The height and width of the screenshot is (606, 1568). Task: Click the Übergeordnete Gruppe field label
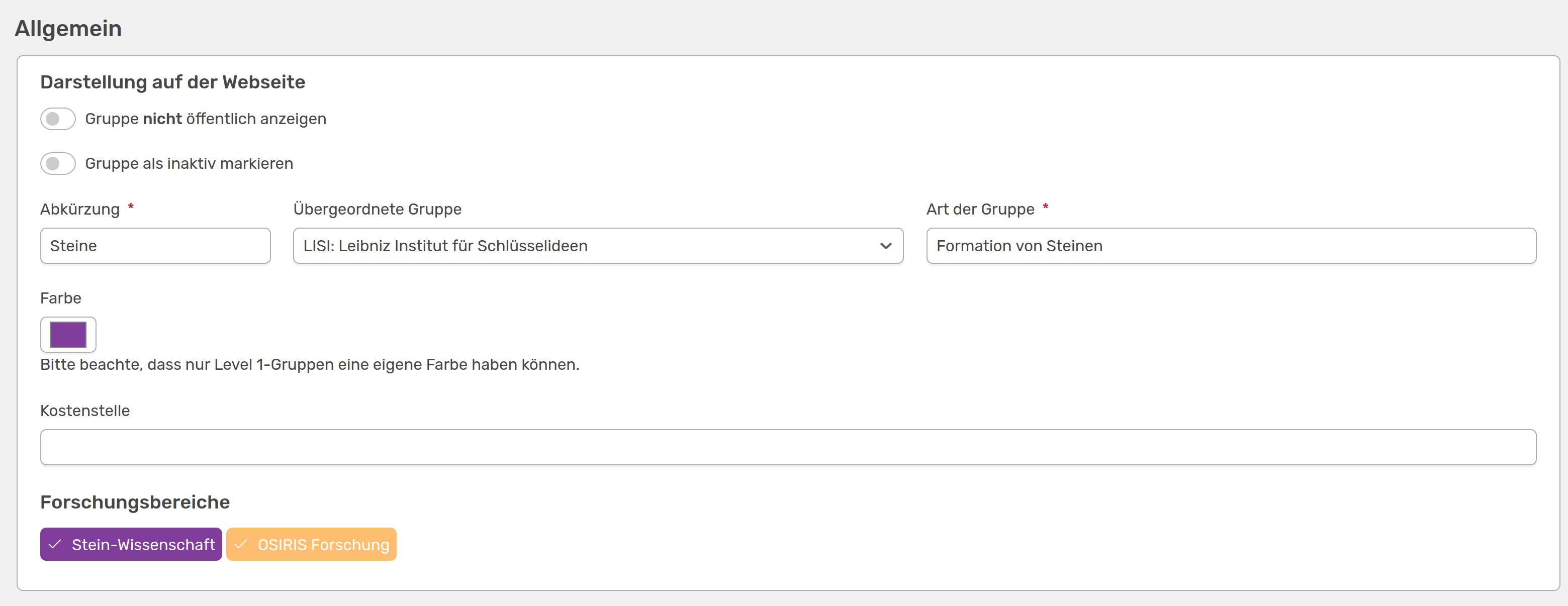(377, 210)
